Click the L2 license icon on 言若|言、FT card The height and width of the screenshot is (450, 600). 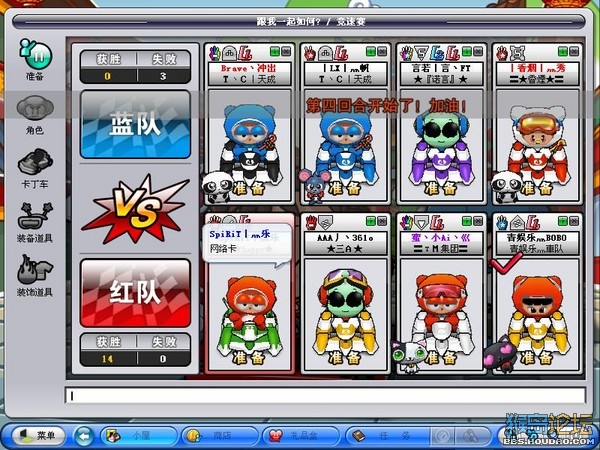pyautogui.click(x=436, y=53)
